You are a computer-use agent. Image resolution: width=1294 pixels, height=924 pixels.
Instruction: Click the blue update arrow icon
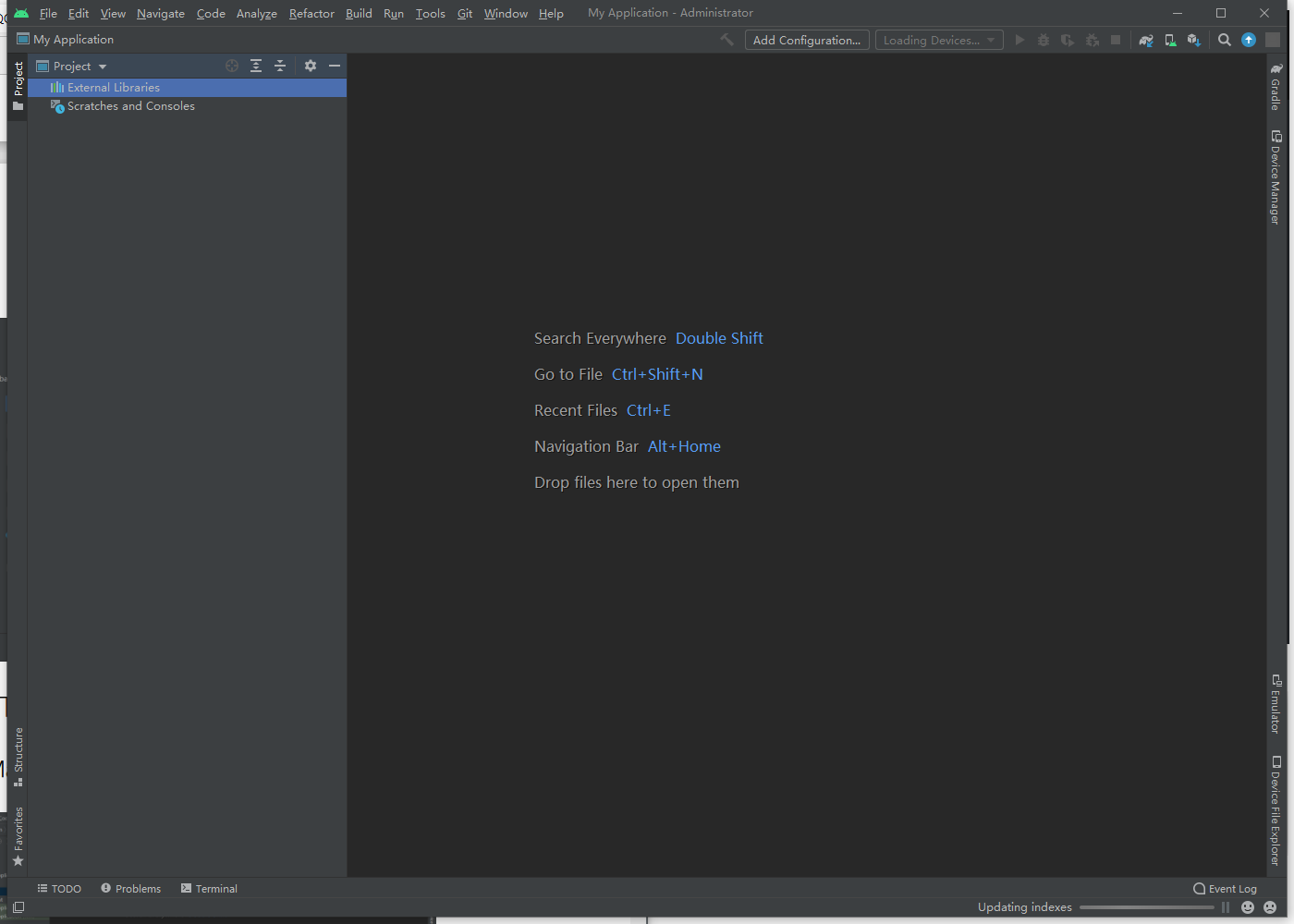point(1249,41)
